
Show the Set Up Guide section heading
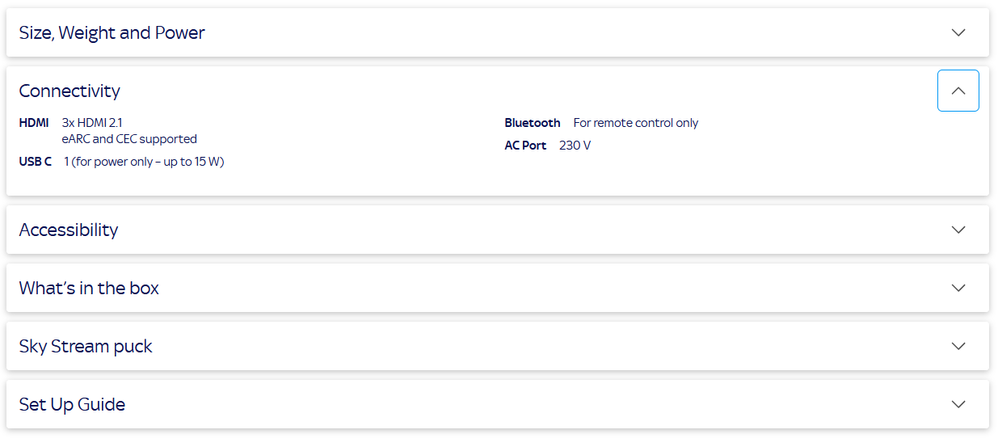(x=72, y=404)
